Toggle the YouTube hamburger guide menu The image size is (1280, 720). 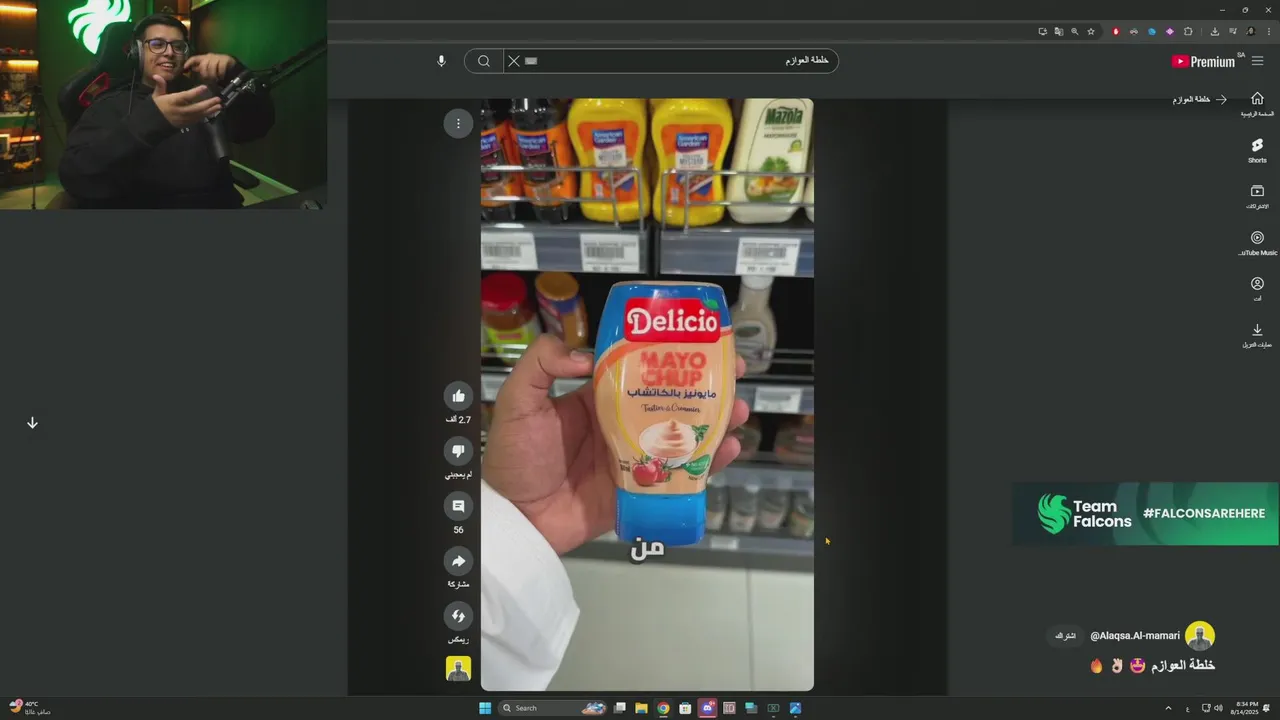1257,61
